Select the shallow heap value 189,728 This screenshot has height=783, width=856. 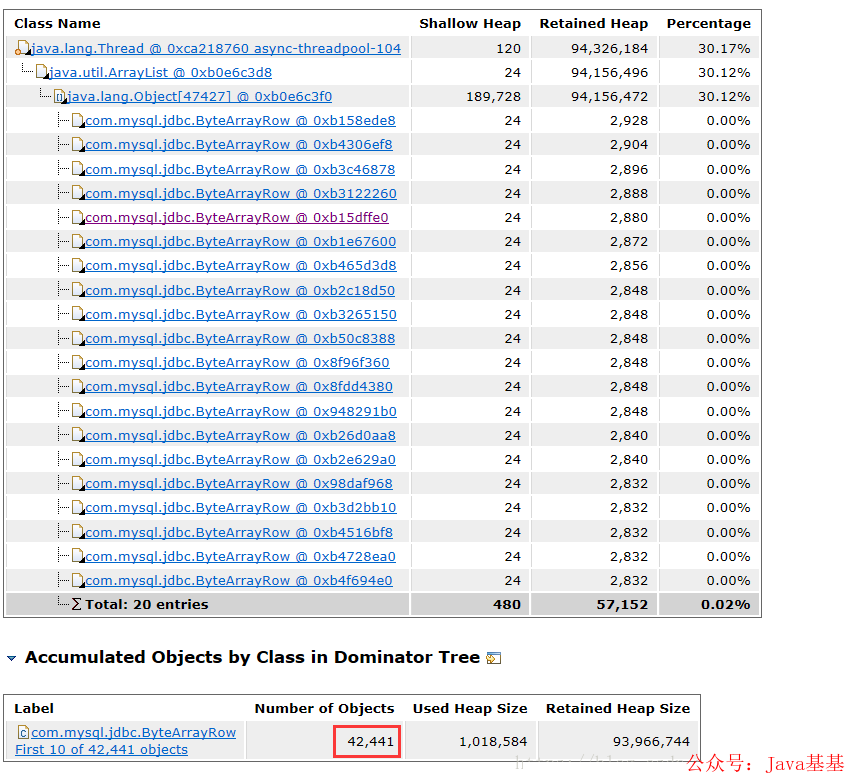(494, 97)
